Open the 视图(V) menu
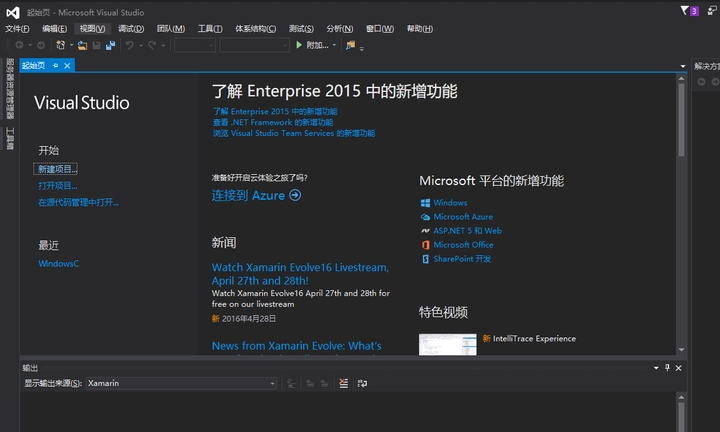Viewport: 720px width, 432px height. tap(92, 28)
